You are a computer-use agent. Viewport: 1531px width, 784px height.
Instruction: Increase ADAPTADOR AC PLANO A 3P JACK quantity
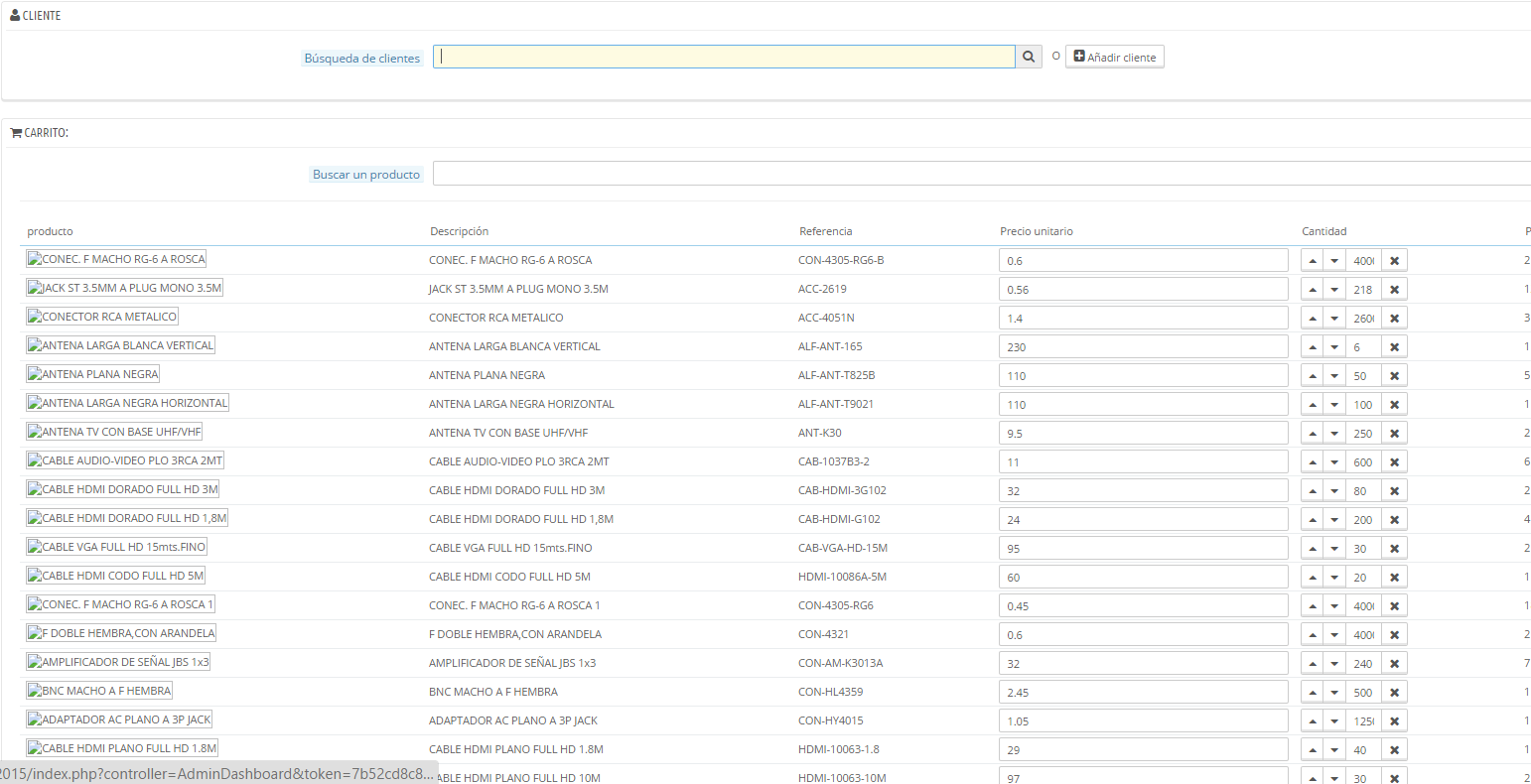[x=1313, y=721]
